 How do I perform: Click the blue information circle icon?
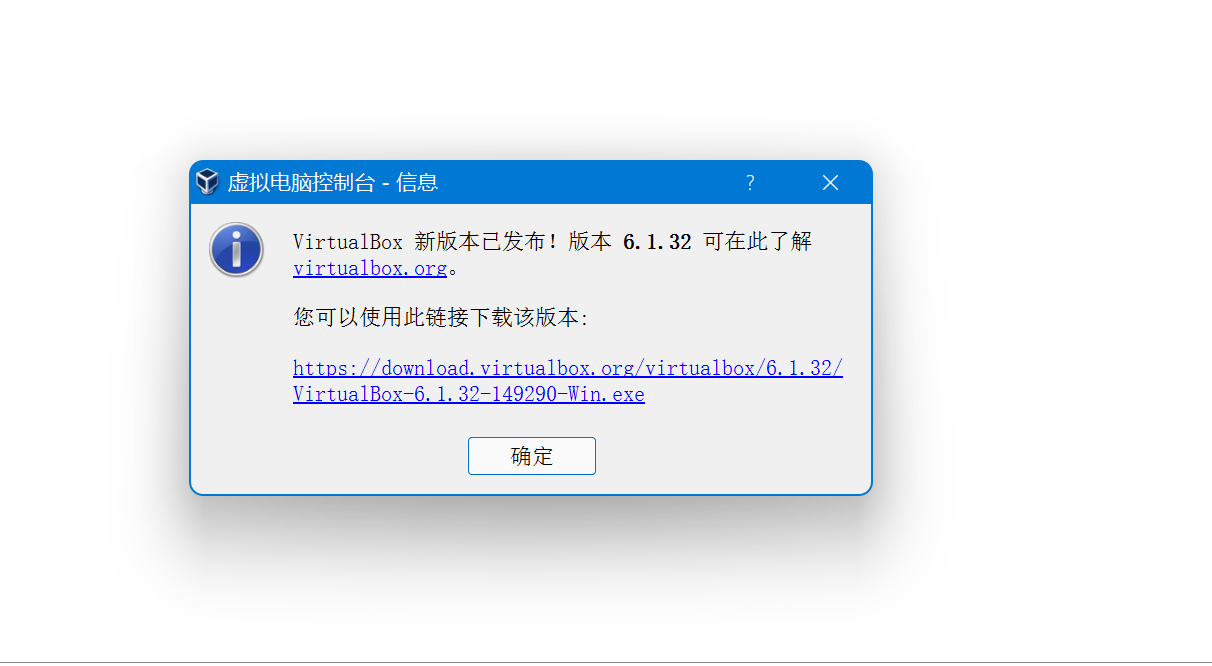click(236, 250)
